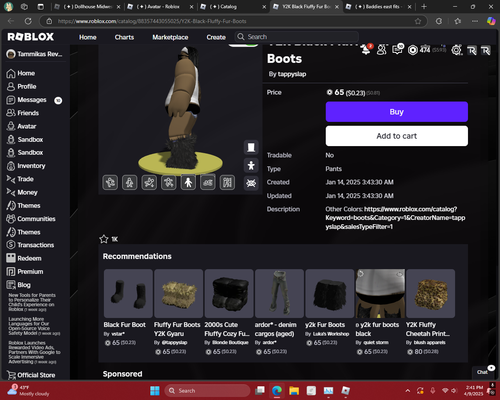Image resolution: width=500 pixels, height=400 pixels.
Task: Open a new browser tab with plus button
Action: point(424,7)
